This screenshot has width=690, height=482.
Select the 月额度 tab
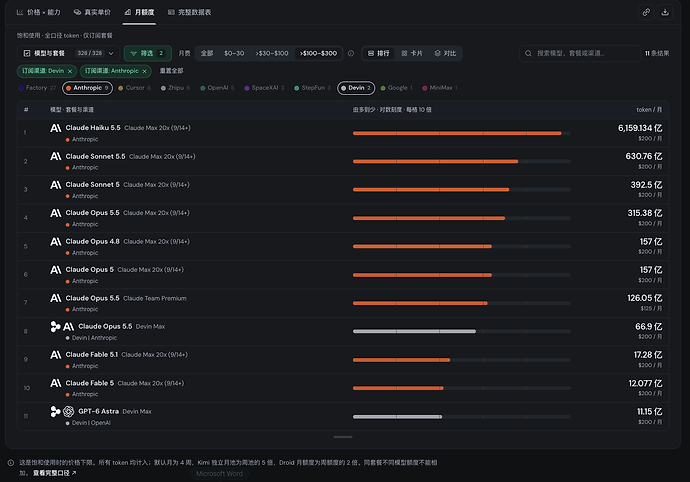tap(139, 12)
